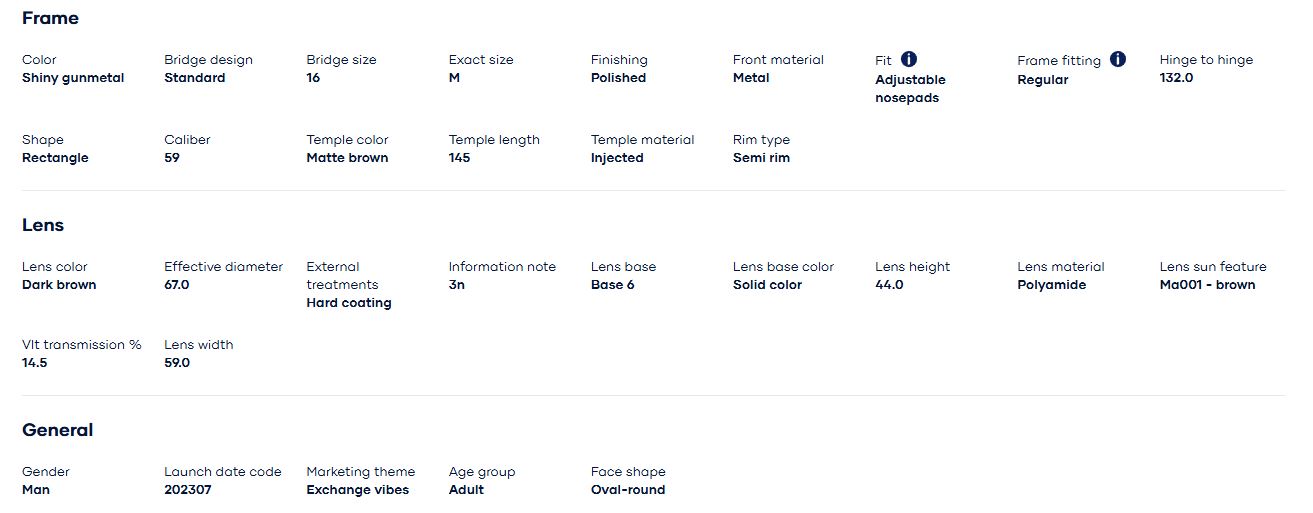Click the Adjustable nosepads fit value
The image size is (1313, 513).
(910, 89)
